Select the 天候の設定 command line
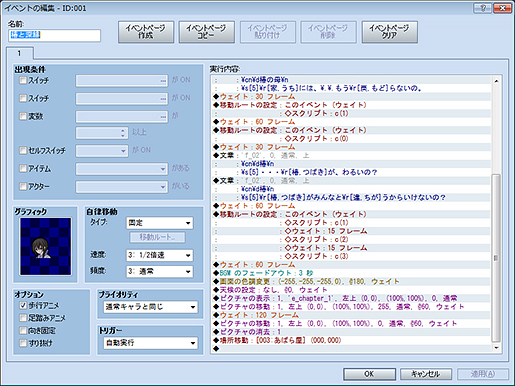This screenshot has height=386, width=515. pos(352,290)
